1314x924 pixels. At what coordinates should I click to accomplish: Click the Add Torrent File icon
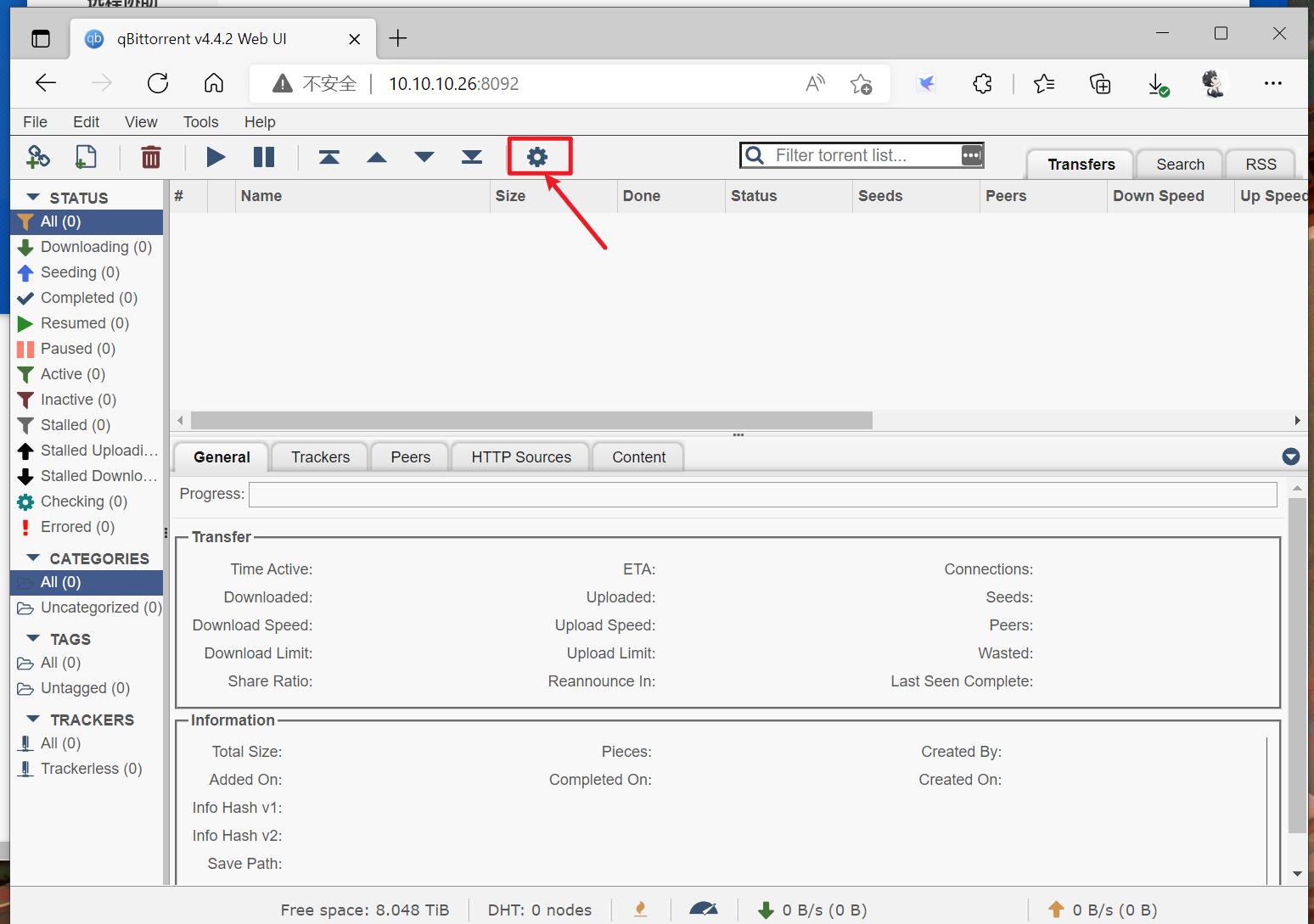(86, 157)
